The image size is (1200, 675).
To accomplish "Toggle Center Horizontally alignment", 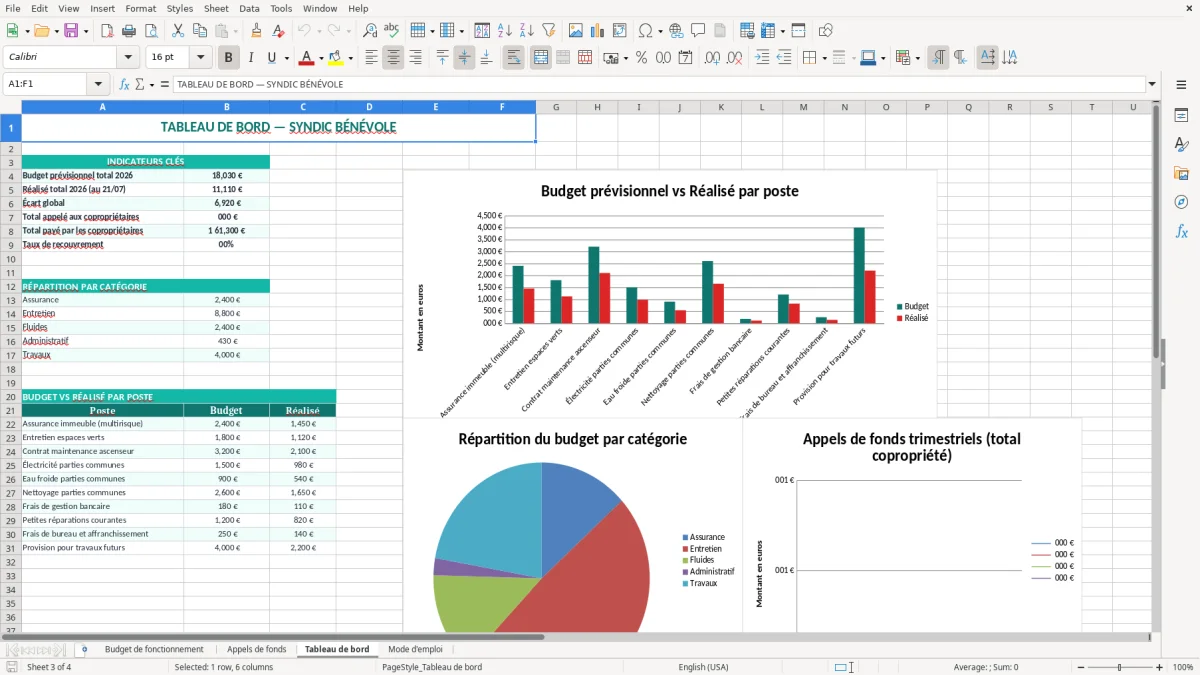I will tap(393, 58).
